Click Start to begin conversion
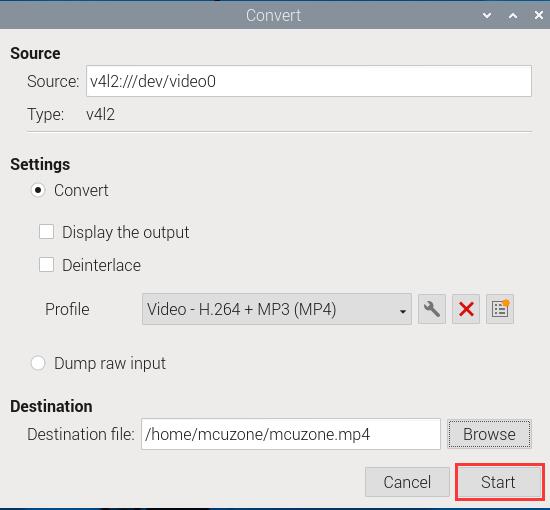 coord(498,482)
